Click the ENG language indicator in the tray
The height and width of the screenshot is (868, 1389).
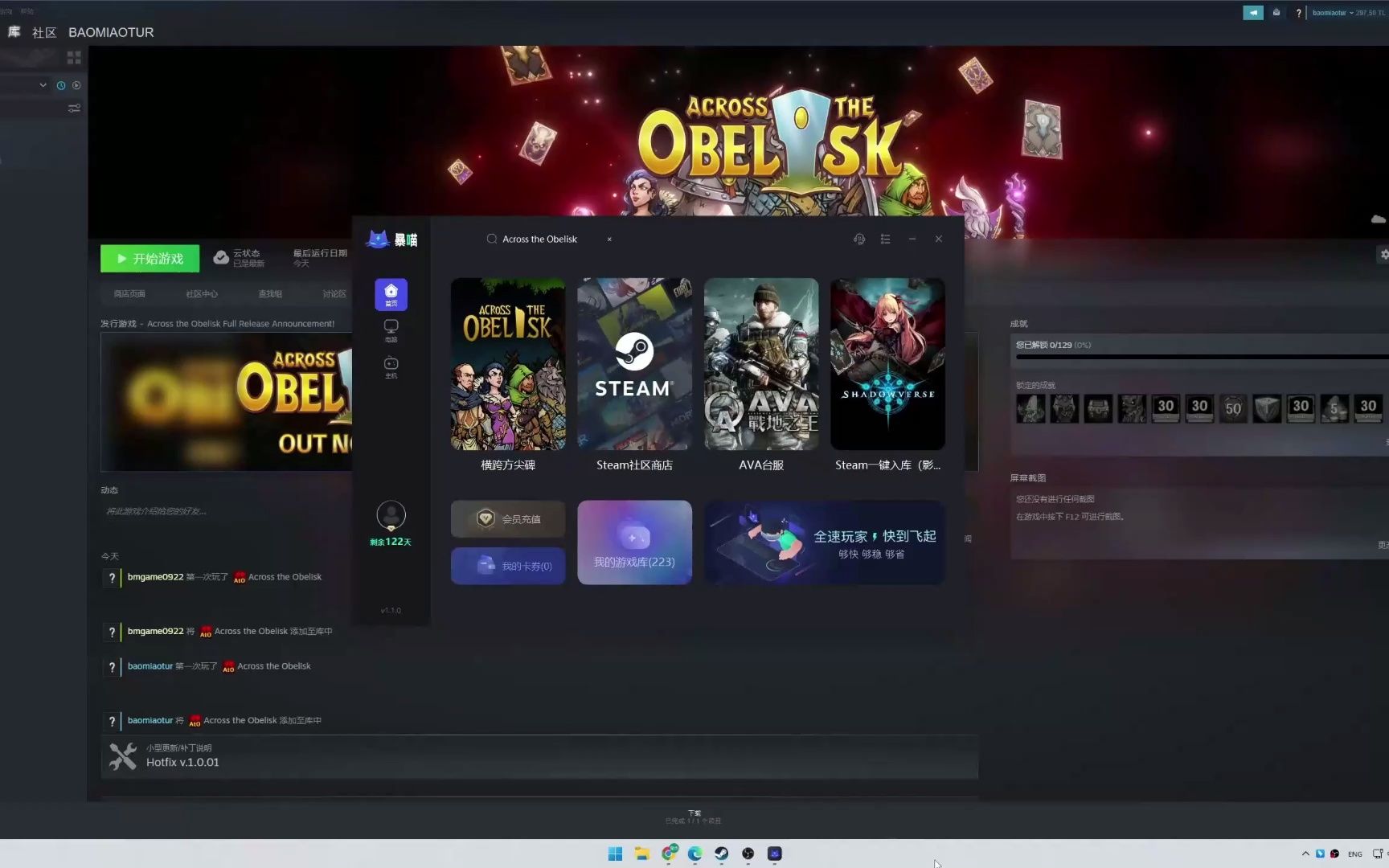click(x=1354, y=854)
